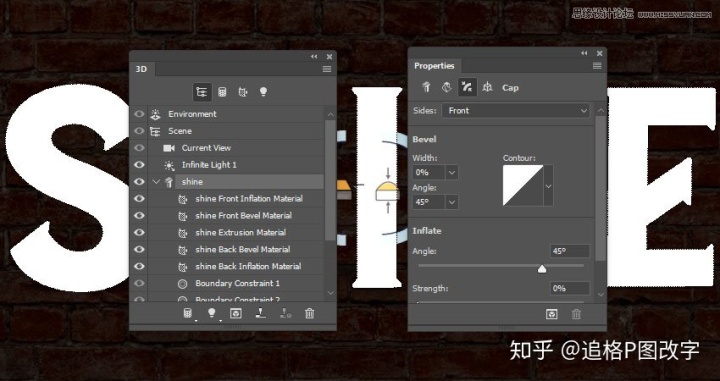Select the Properties panel tab
Image resolution: width=720 pixels, height=381 pixels.
coord(434,66)
